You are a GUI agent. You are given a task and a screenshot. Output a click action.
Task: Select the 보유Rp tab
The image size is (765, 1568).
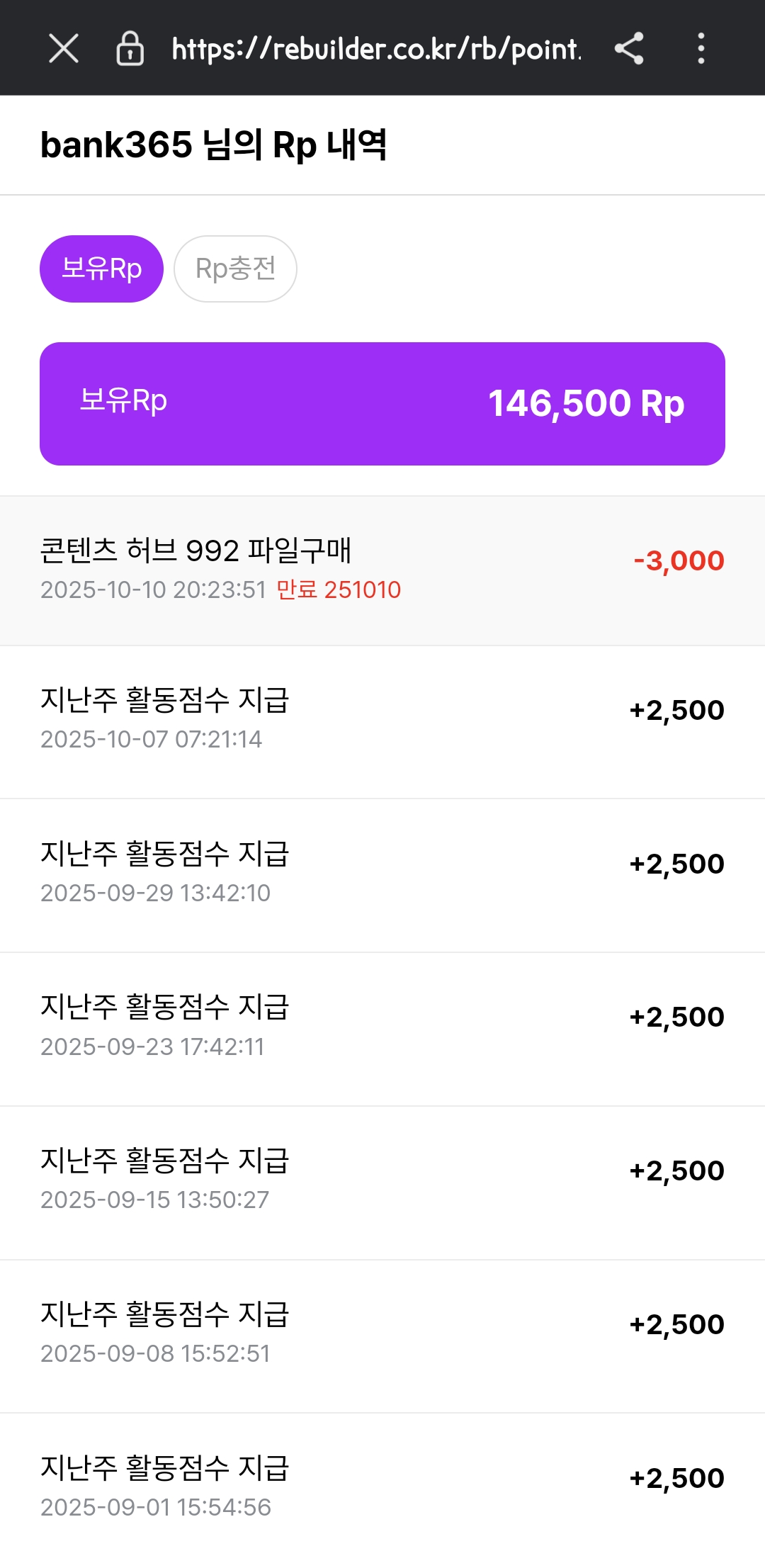(101, 269)
